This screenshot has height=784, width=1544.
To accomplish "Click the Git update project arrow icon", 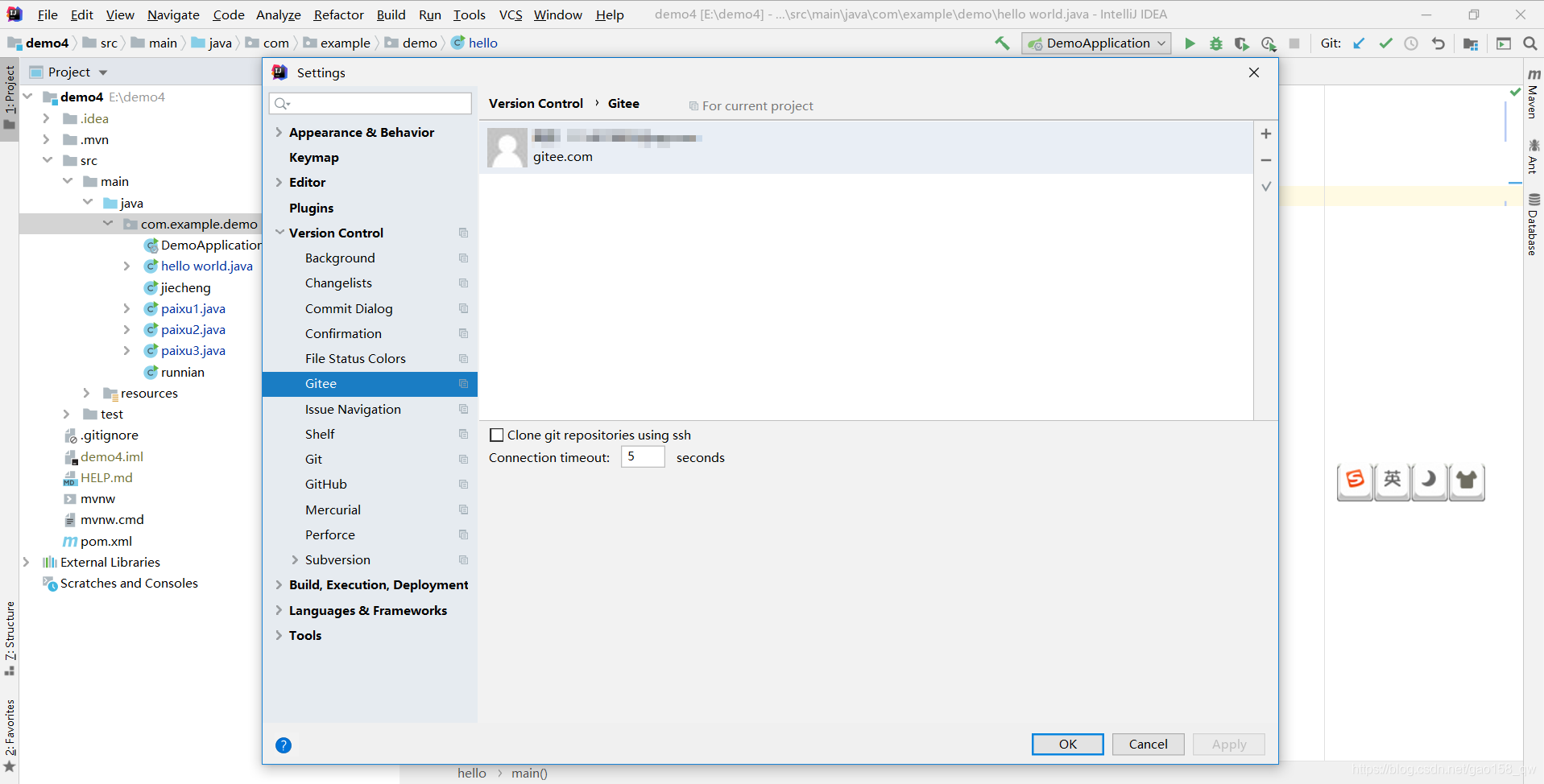I will [x=1359, y=43].
